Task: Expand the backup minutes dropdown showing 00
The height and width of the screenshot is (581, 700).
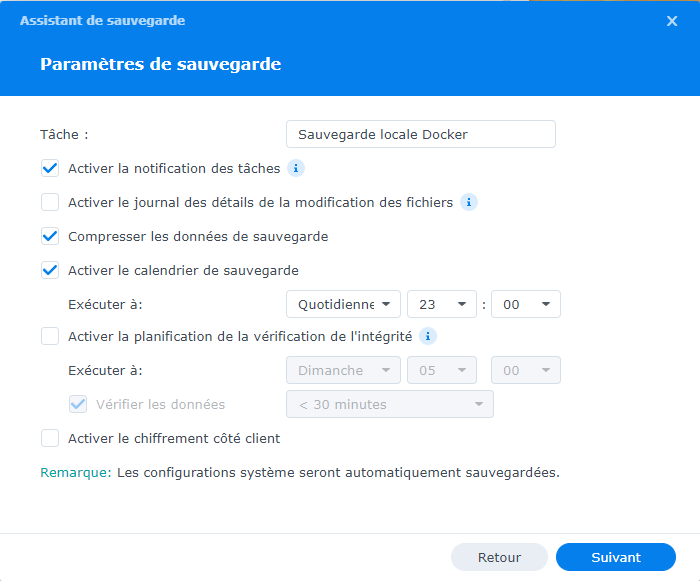Action: (526, 304)
